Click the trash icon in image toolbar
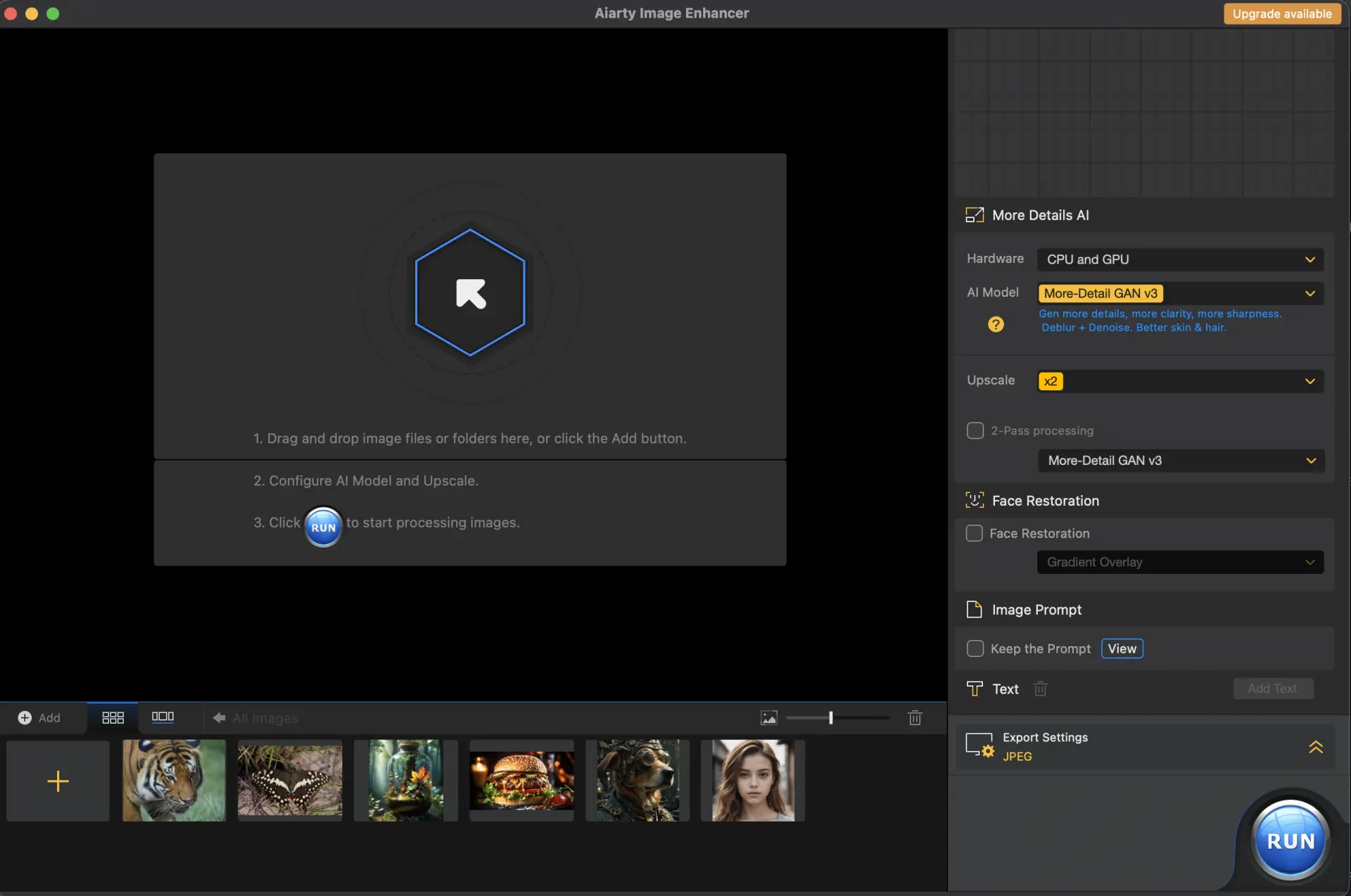1351x896 pixels. click(x=915, y=717)
